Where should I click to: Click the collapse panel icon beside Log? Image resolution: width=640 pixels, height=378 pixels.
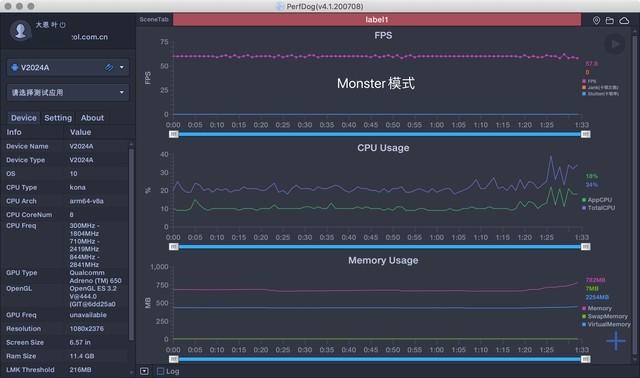[144, 371]
